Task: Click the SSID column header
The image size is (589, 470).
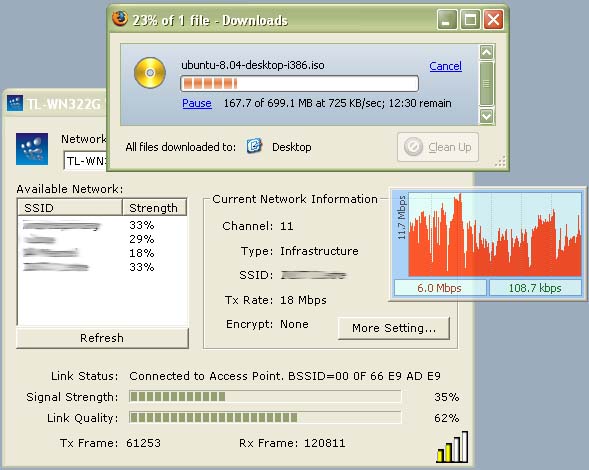Action: point(70,207)
